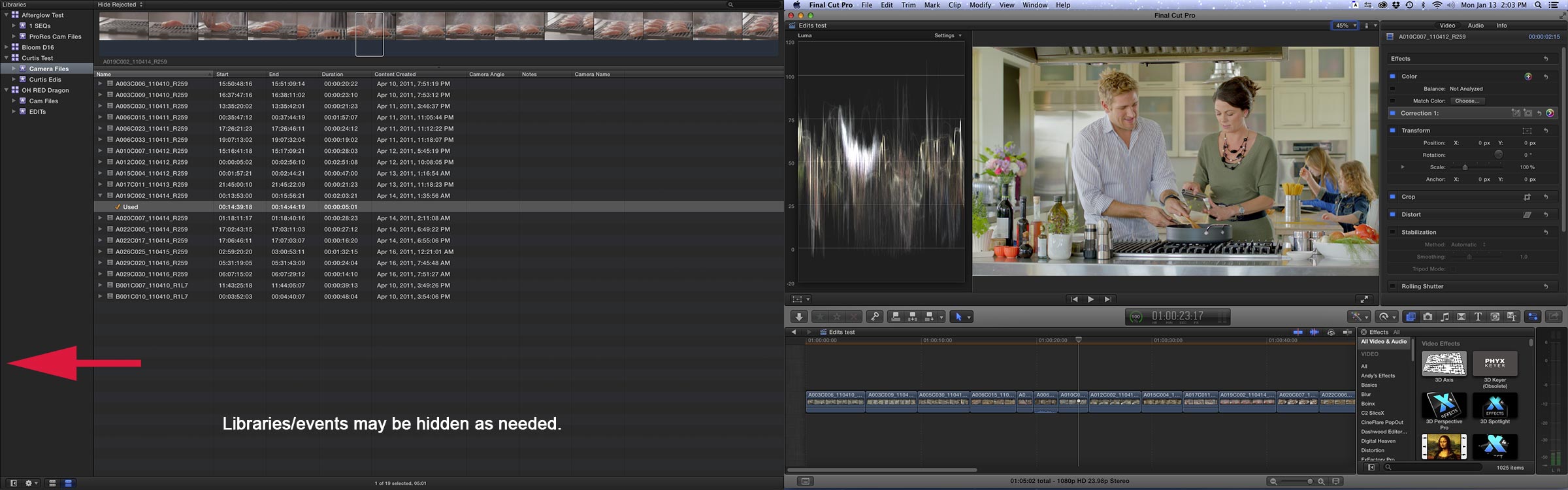Toggle snapping icon in timeline header
Screen dimensions: 1568x490
pos(1347,333)
